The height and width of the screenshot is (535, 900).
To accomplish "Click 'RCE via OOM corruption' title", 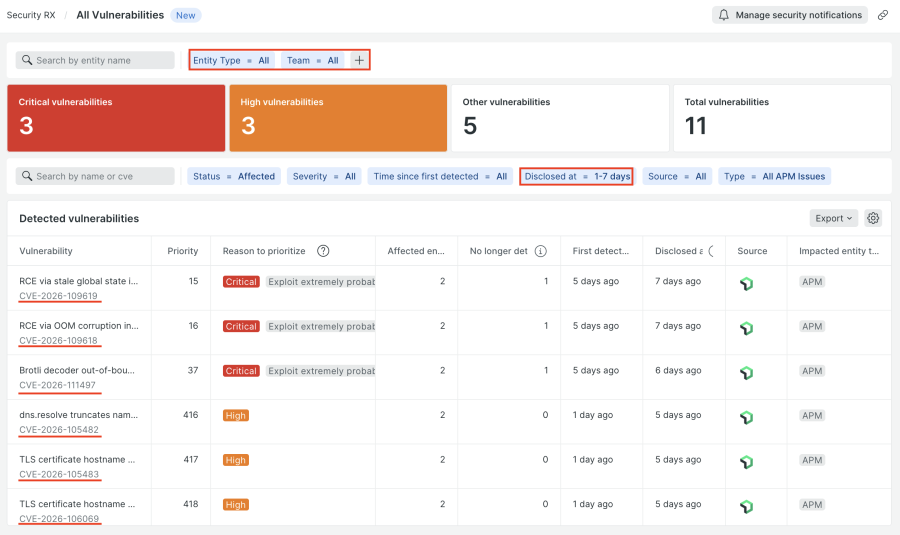I will pos(79,325).
